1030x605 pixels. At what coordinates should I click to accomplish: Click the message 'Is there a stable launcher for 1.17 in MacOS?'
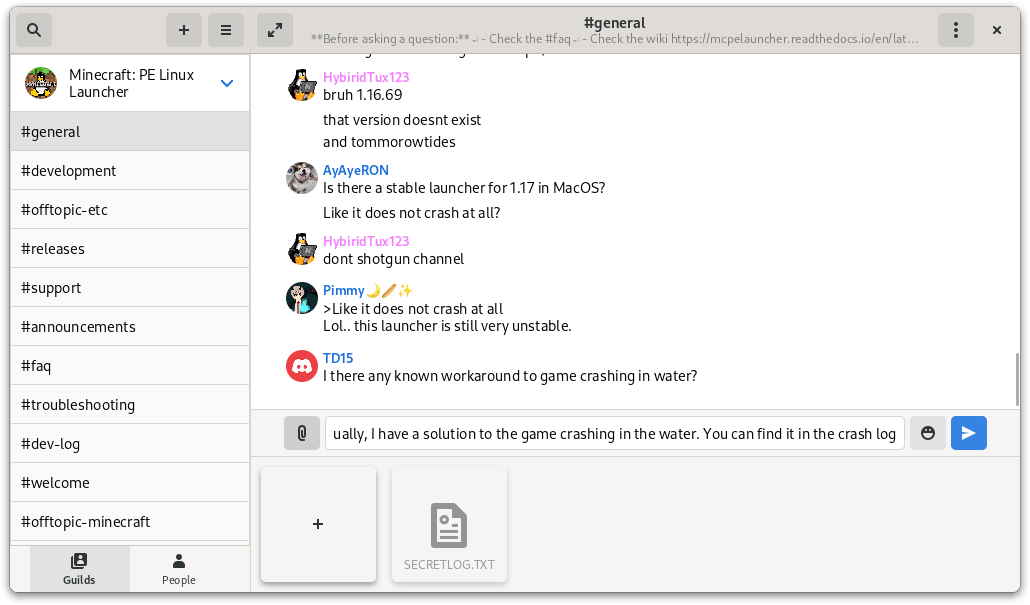[x=464, y=188]
